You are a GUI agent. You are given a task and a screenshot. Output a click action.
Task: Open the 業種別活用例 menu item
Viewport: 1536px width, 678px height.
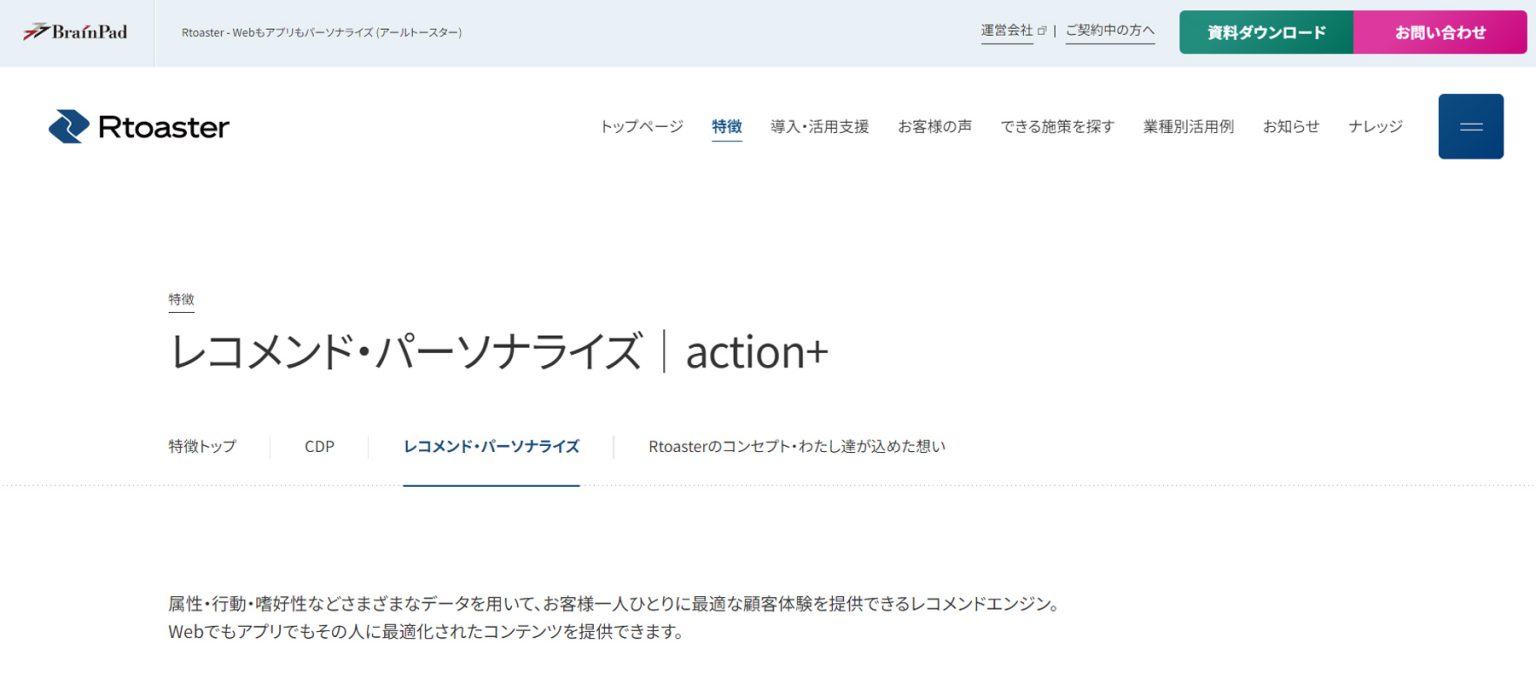[x=1188, y=126]
